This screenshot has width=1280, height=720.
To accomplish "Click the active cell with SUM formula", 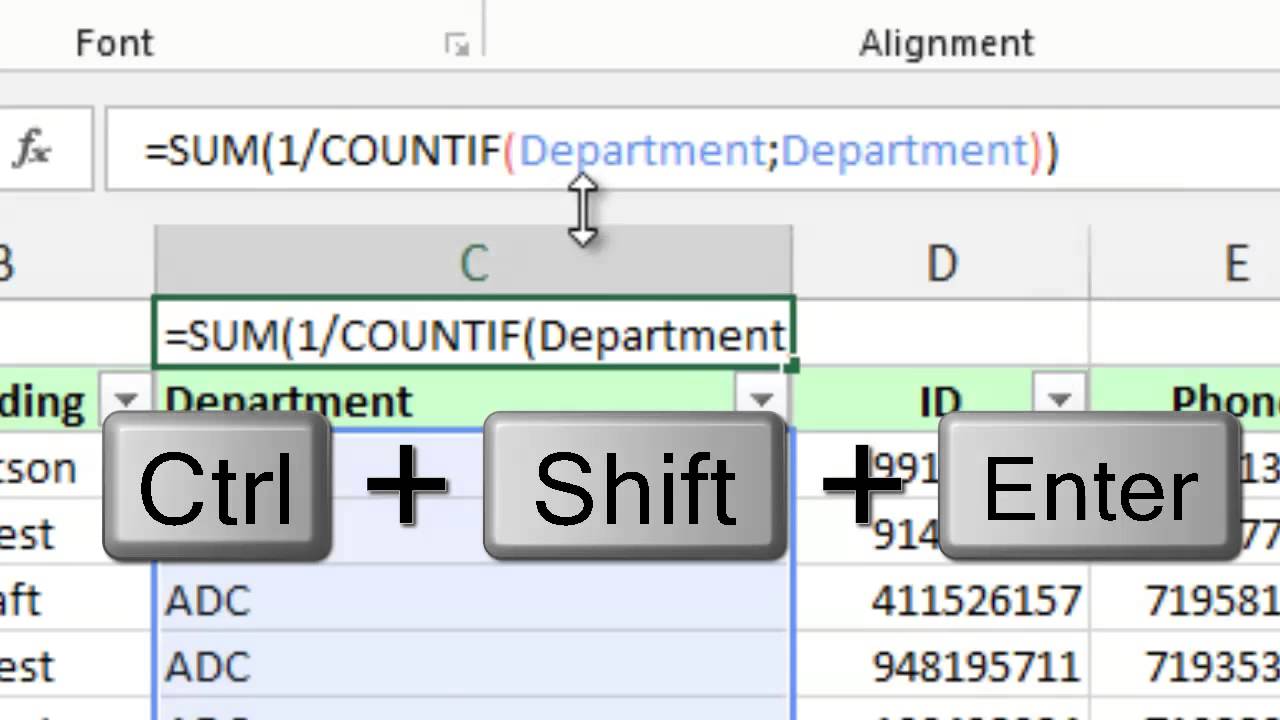I will pyautogui.click(x=474, y=334).
